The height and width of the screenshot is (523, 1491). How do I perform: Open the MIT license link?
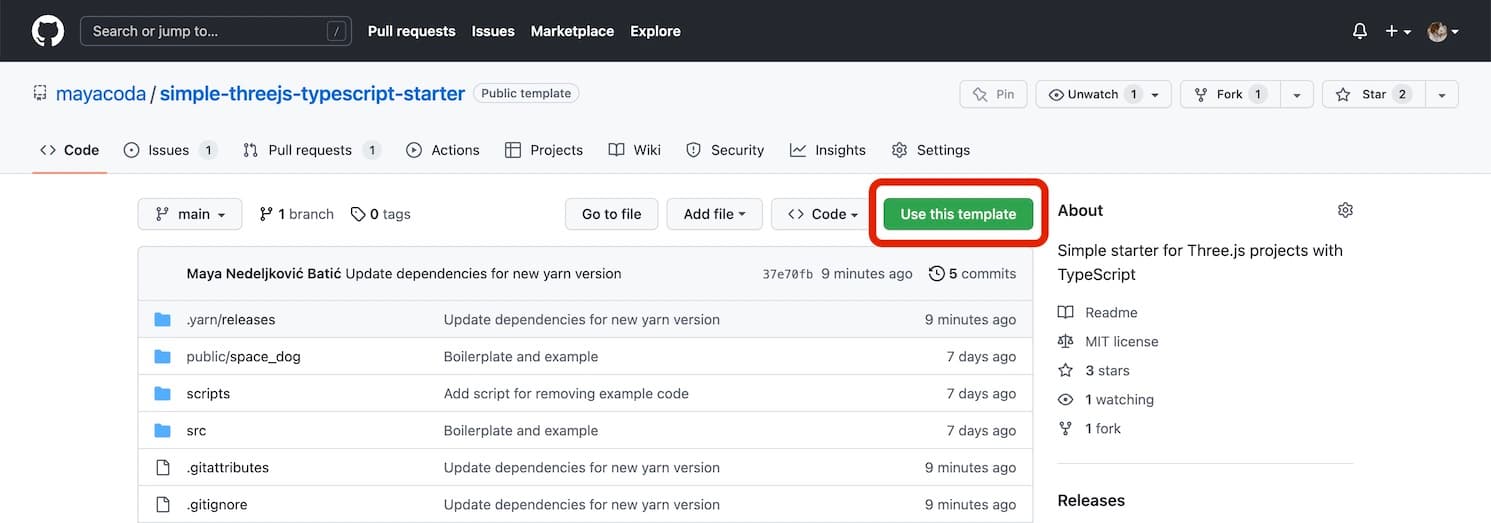pos(1121,341)
